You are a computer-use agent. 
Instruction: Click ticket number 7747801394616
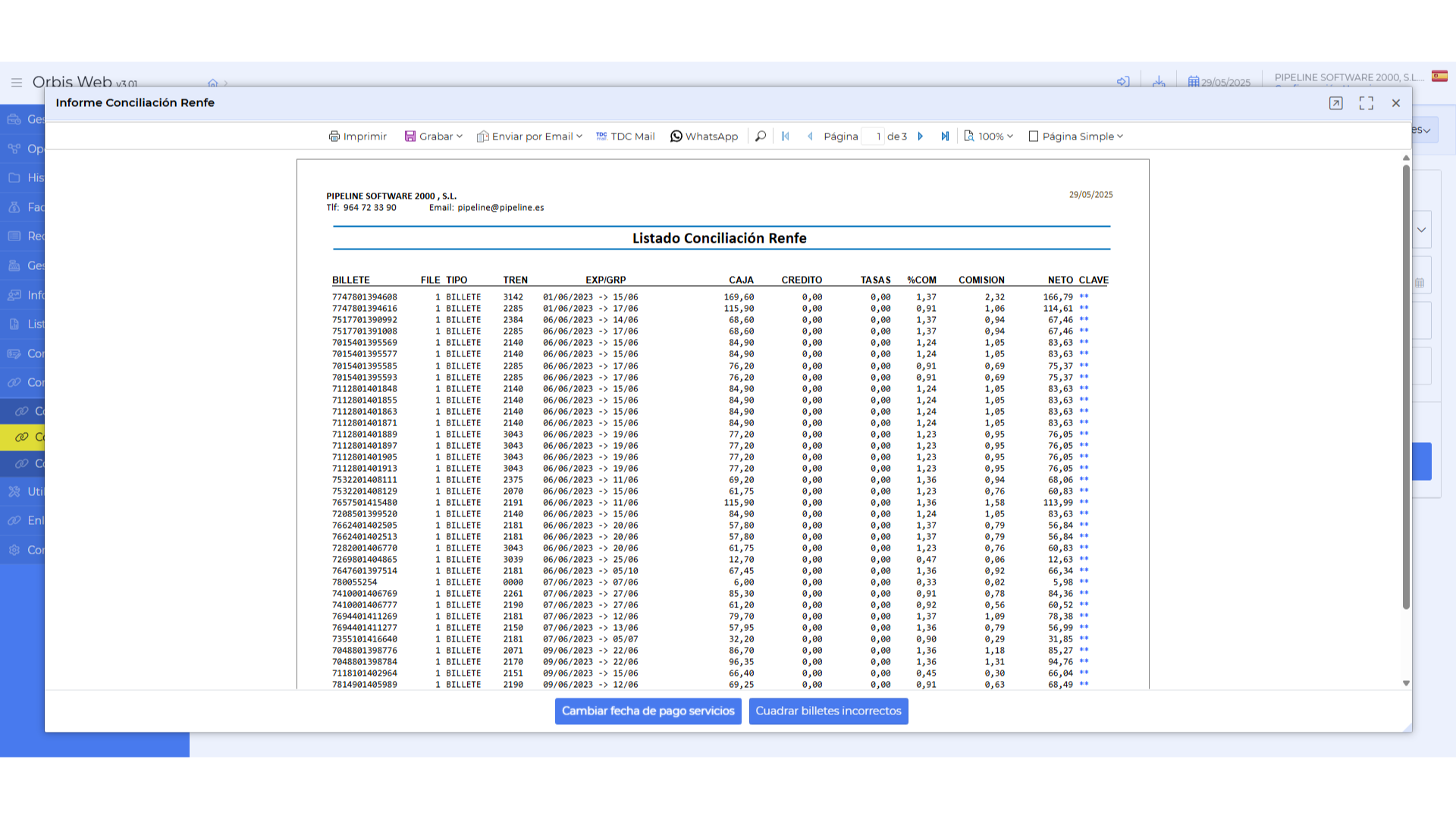click(x=364, y=309)
